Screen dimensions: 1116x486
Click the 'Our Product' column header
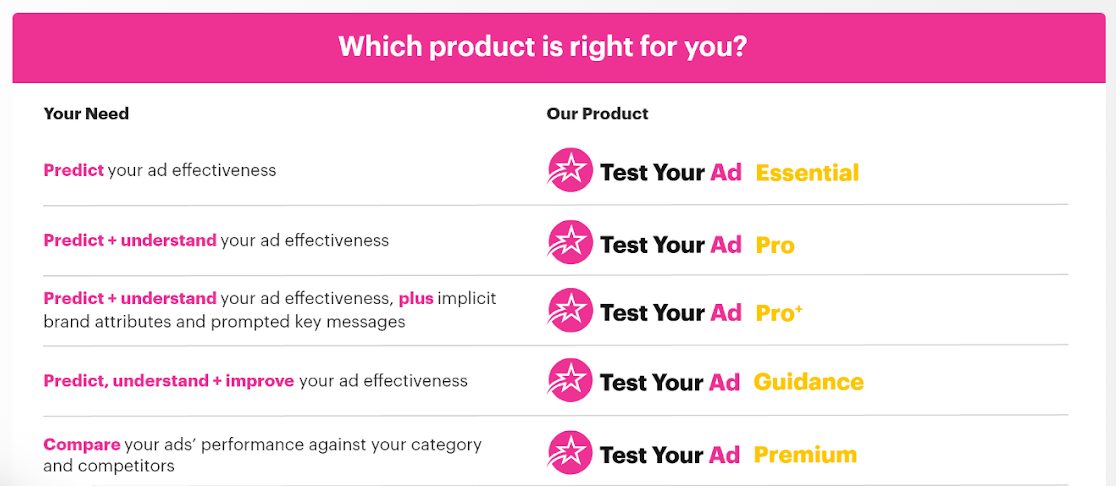tap(597, 113)
